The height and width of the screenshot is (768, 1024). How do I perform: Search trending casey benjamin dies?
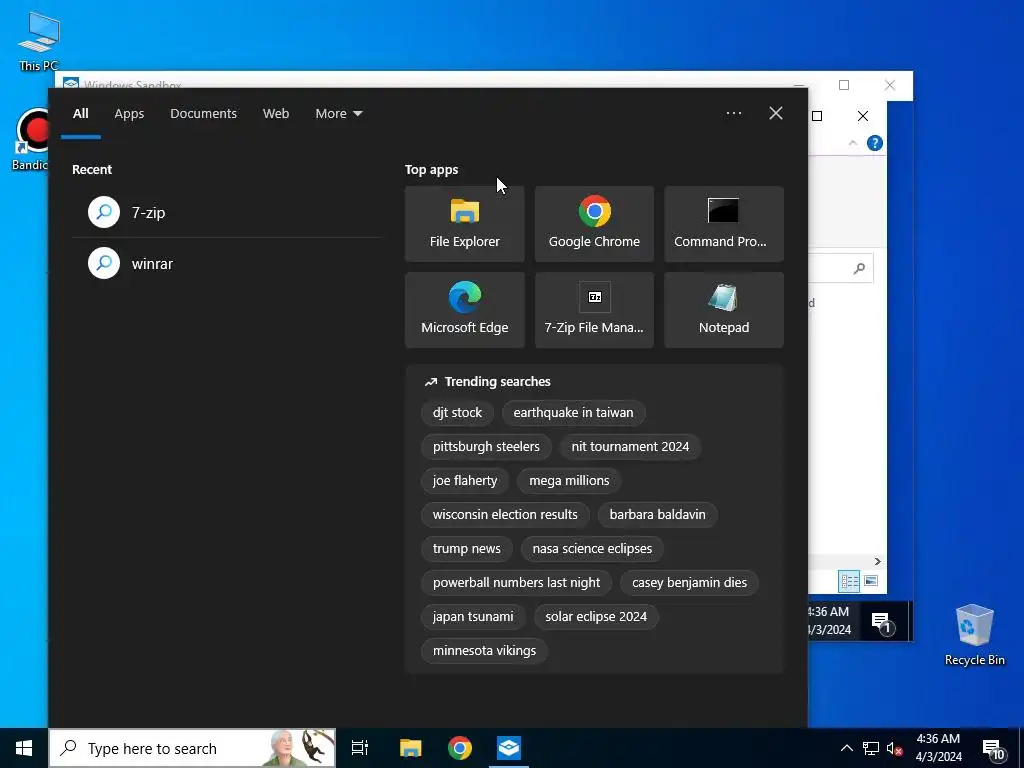[689, 583]
